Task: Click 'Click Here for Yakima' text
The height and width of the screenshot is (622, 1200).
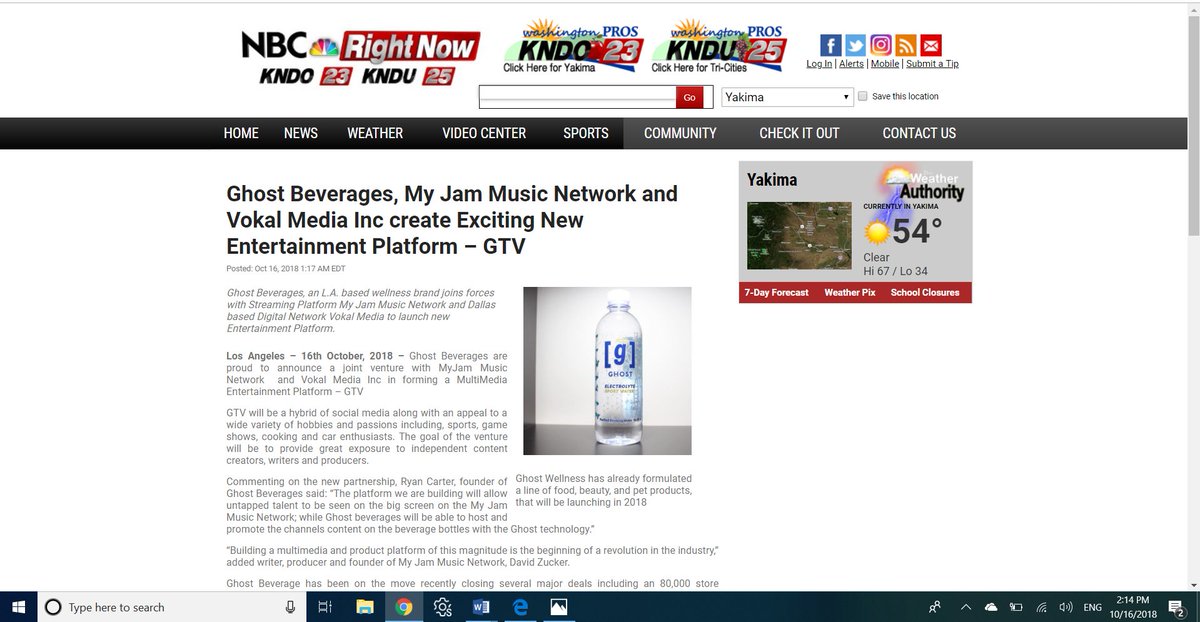Action: 549,68
